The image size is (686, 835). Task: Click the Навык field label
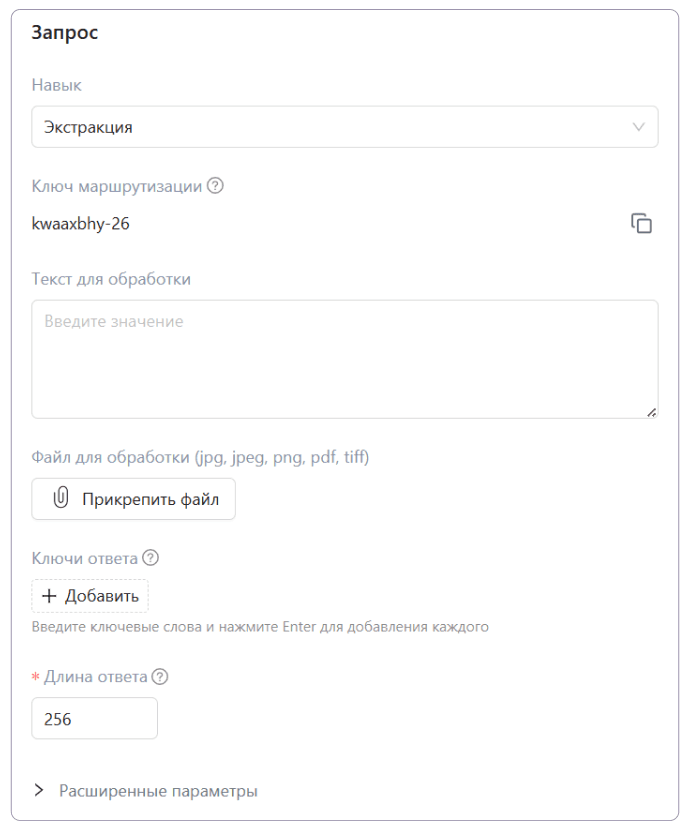click(x=57, y=86)
